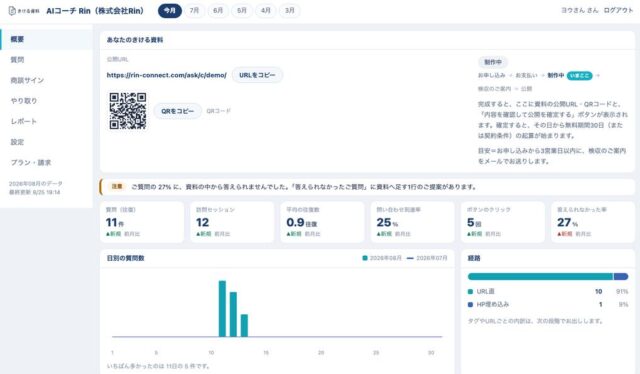
Task: Select the 今月 month tab
Action: click(170, 11)
